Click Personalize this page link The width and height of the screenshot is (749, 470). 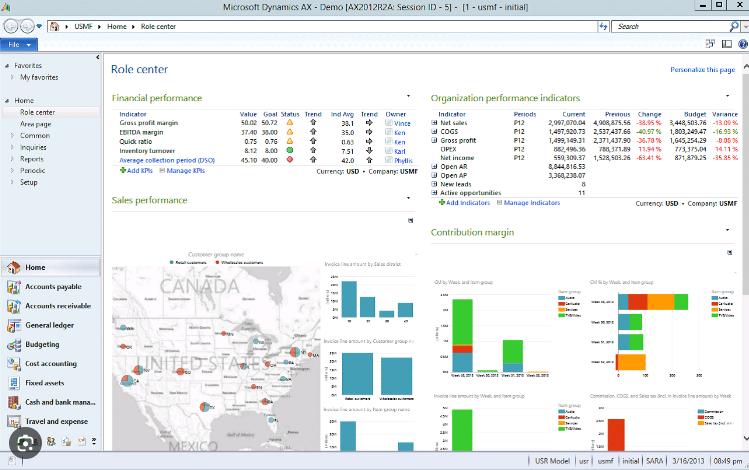(x=702, y=70)
